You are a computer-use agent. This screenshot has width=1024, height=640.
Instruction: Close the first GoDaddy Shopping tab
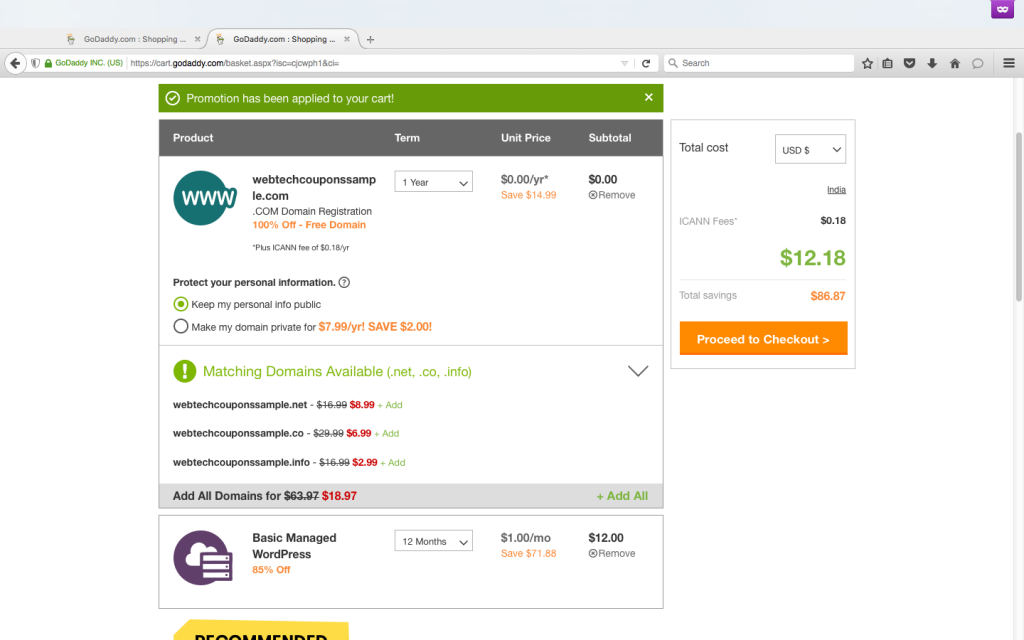pyautogui.click(x=197, y=39)
